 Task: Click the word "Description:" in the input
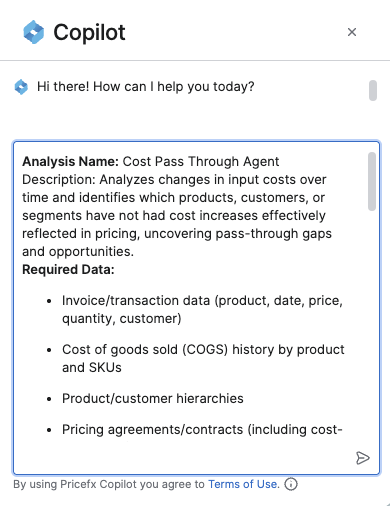(59, 180)
